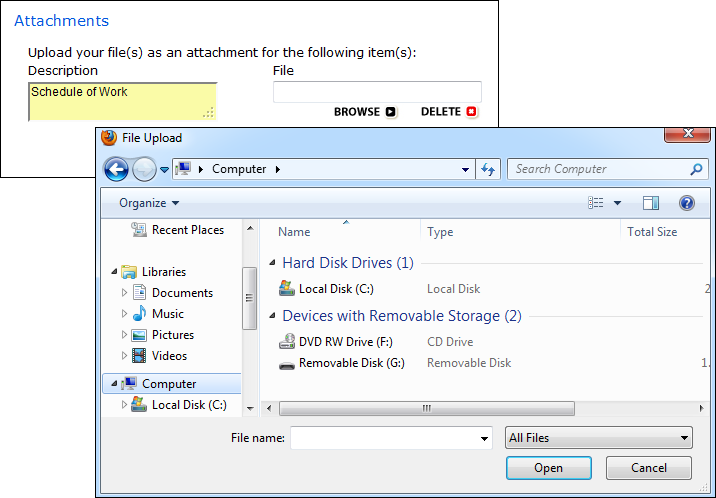
Task: Open the All Files type dropdown
Action: (598, 438)
